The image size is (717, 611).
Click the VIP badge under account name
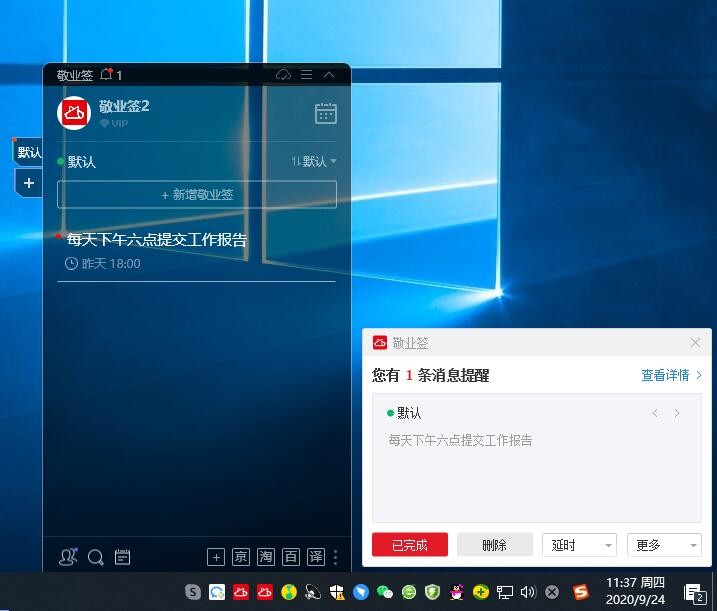114,123
